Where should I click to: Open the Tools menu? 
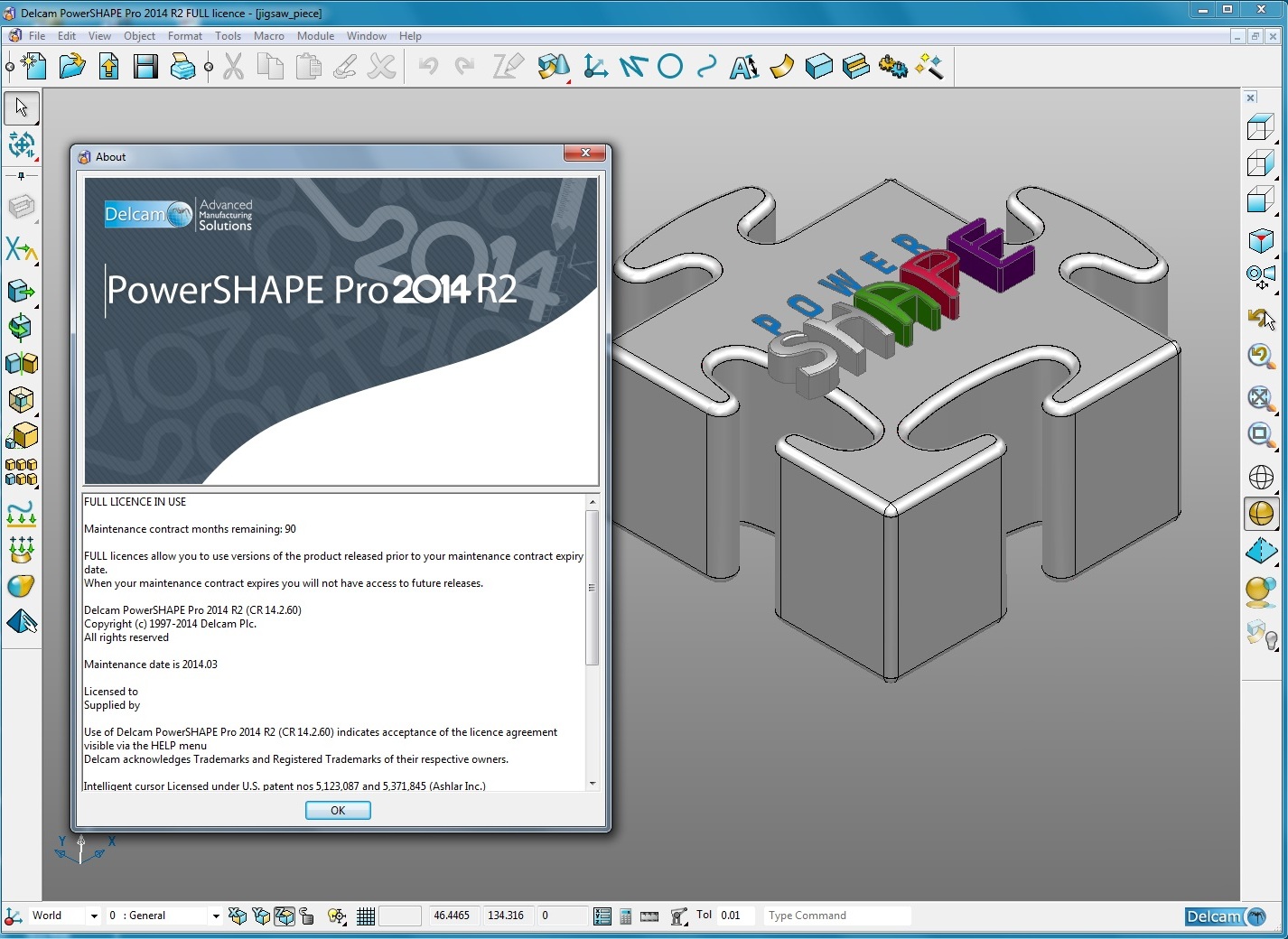coord(228,36)
